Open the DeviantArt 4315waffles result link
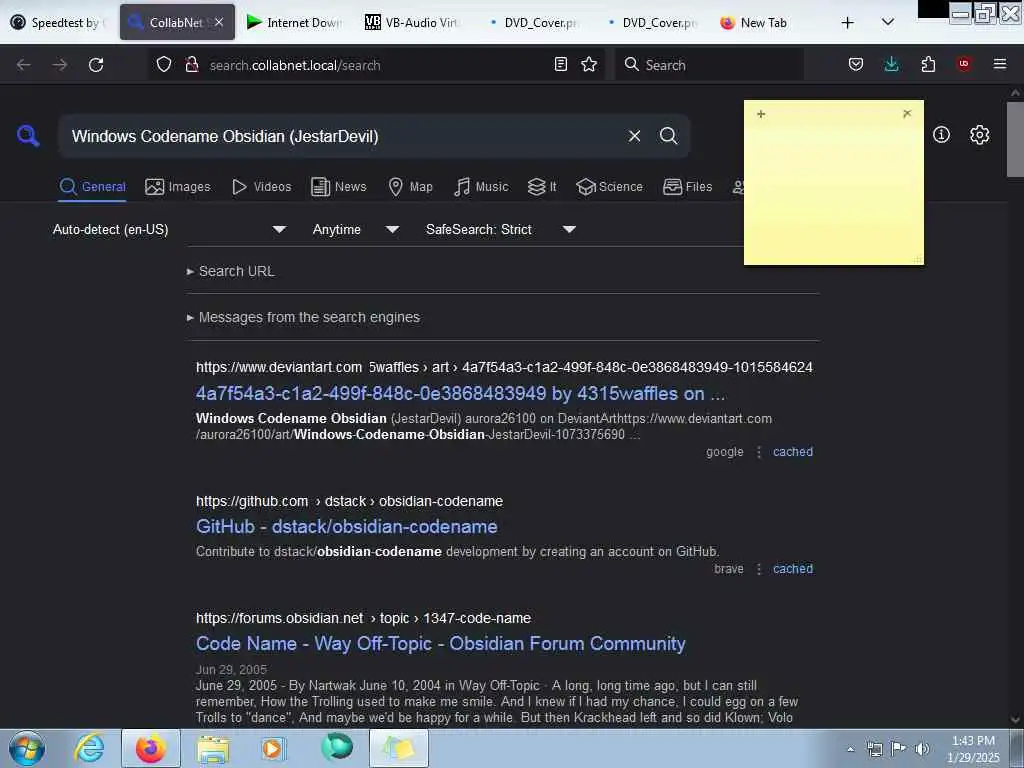Screen dimensions: 1024x768 click(x=460, y=394)
